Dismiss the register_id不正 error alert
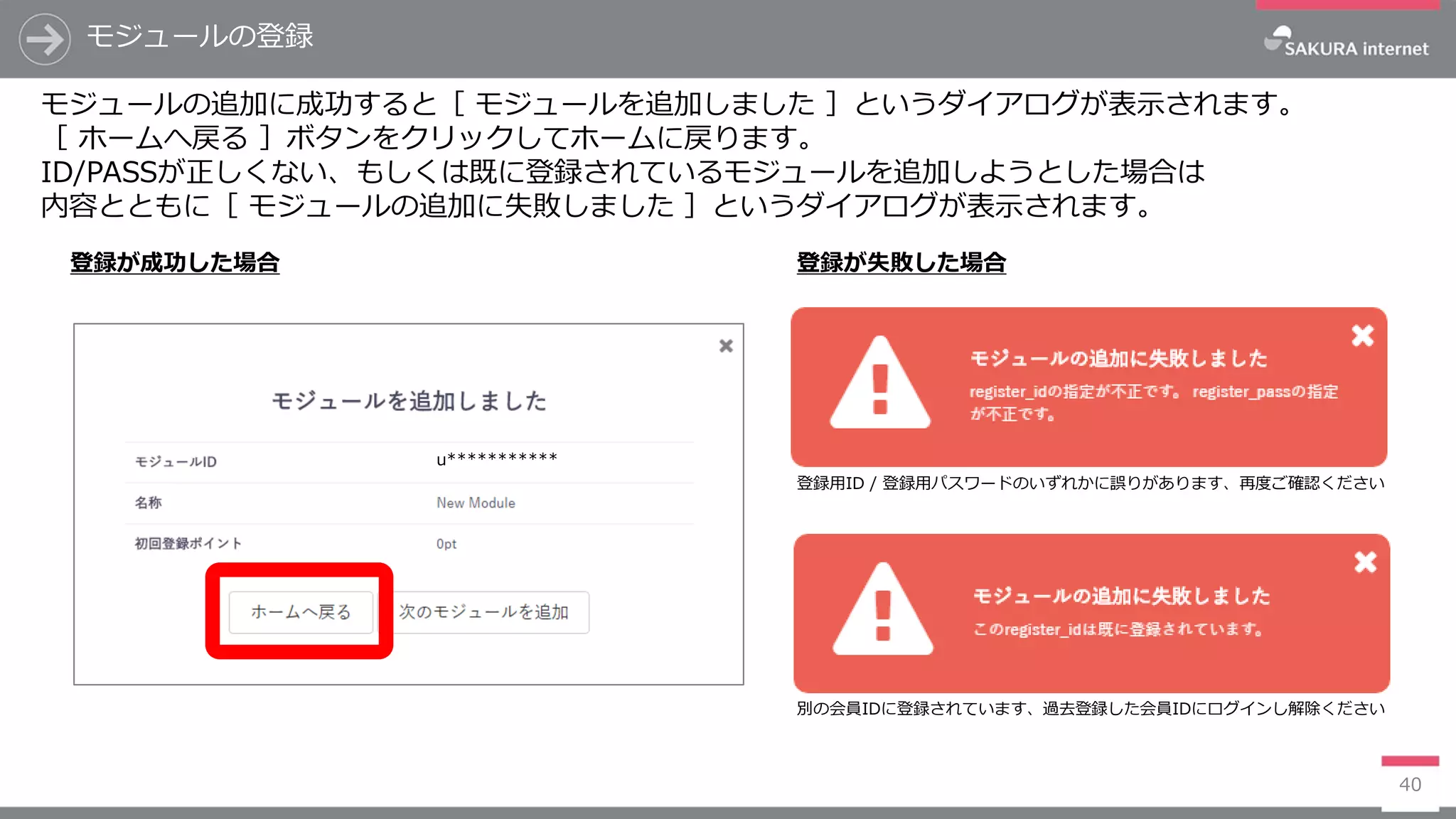This screenshot has width=1456, height=819. tap(1362, 335)
